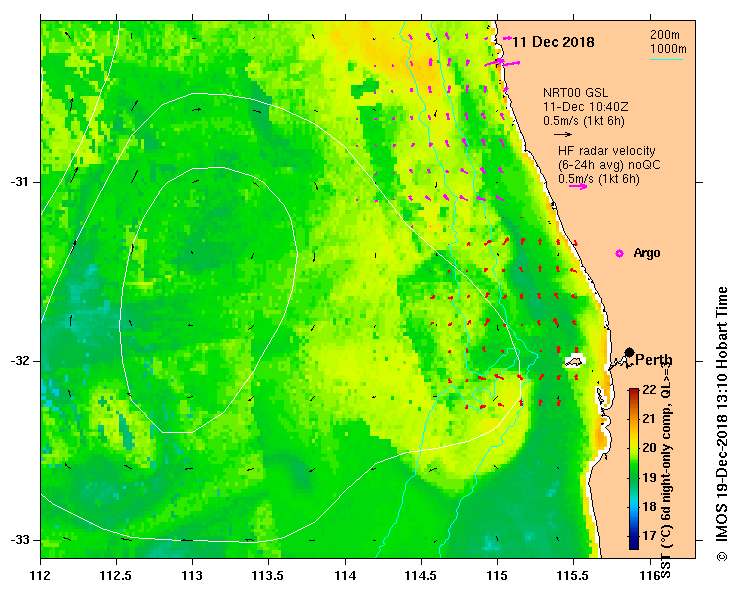The image size is (739, 592).
Task: Click the IMOS copyright timestamp vertical text
Action: [722, 424]
